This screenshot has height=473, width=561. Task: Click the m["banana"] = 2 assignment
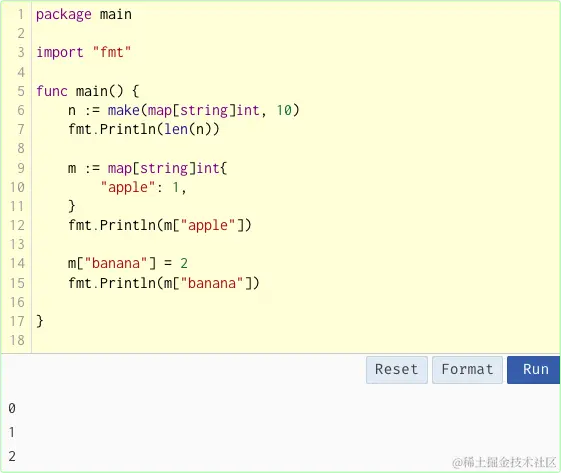(x=128, y=264)
